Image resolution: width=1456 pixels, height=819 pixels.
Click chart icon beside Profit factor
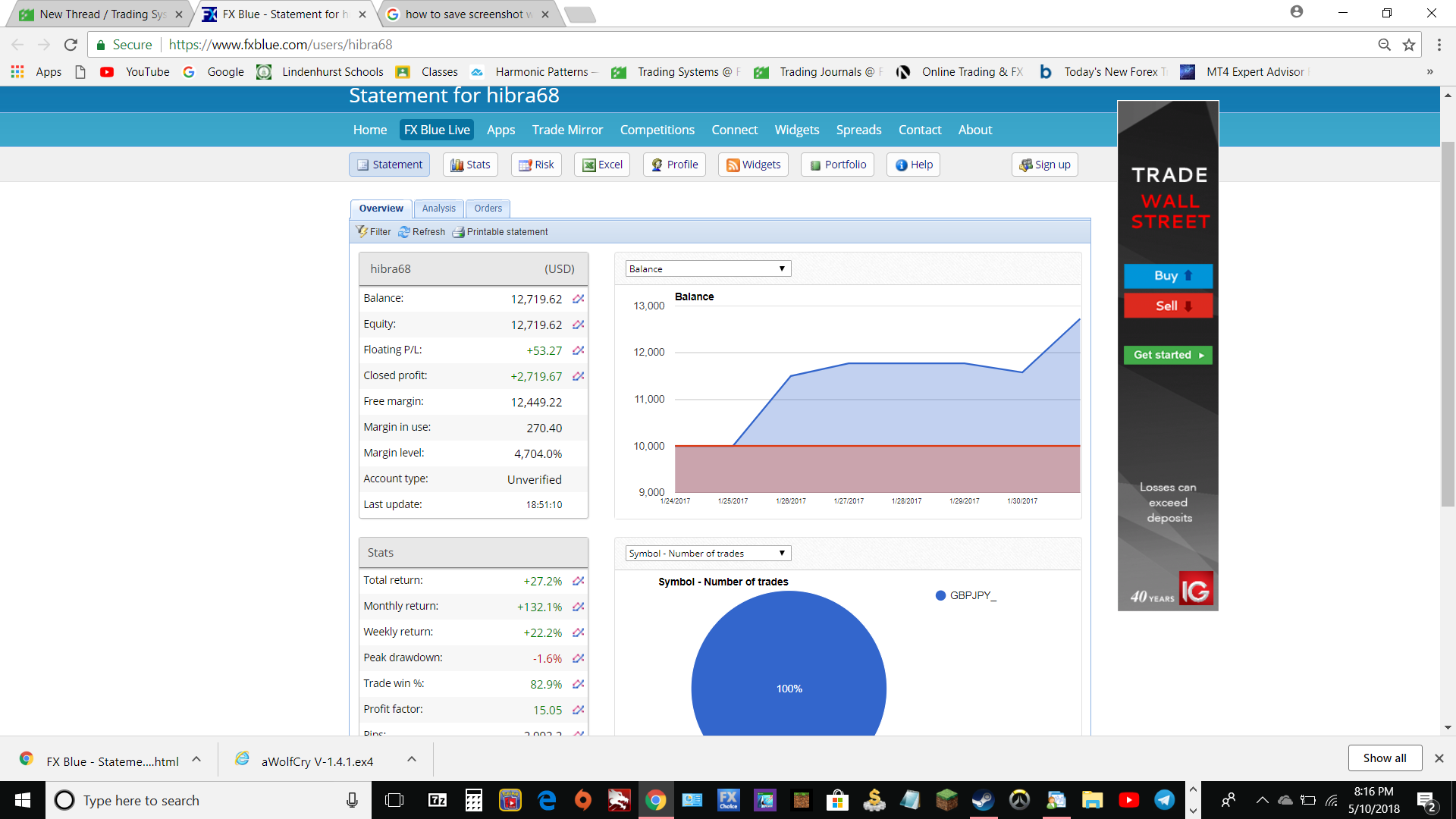tap(578, 710)
